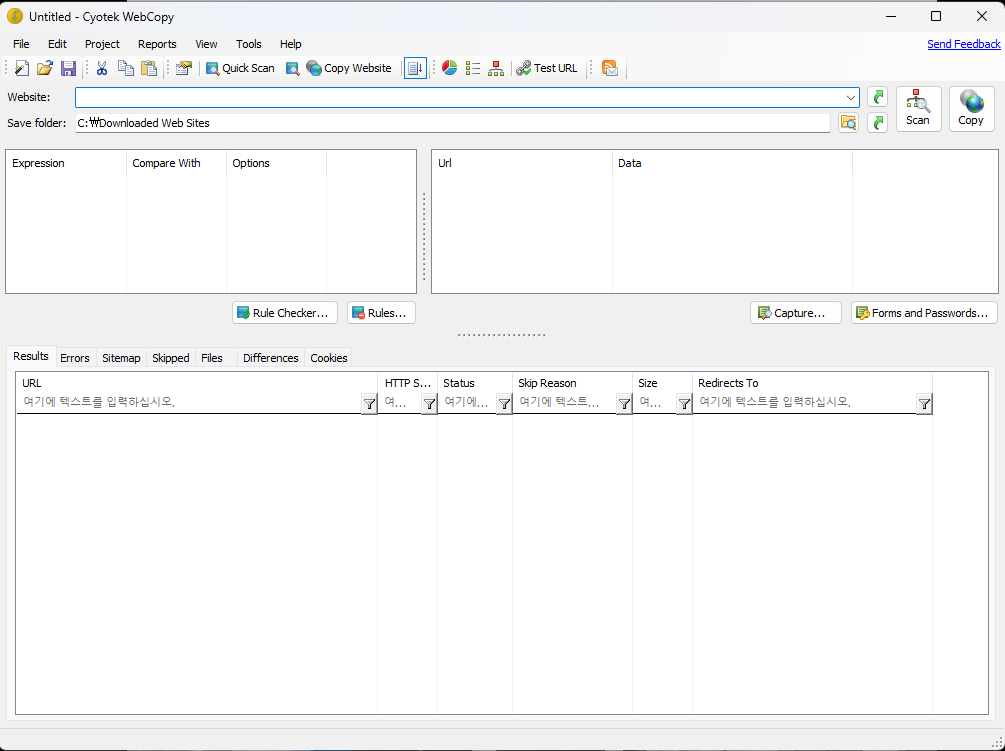Sort by the Size column header

663,383
